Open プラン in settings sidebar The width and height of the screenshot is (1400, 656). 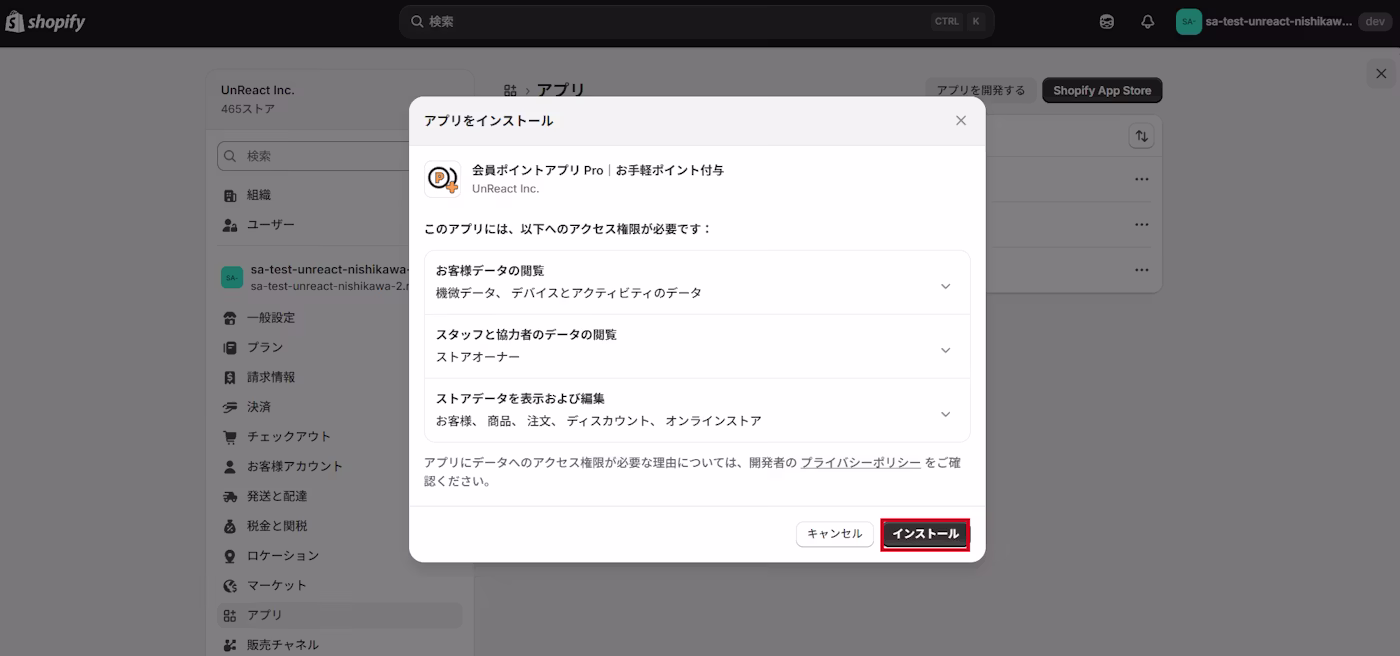pyautogui.click(x=339, y=347)
